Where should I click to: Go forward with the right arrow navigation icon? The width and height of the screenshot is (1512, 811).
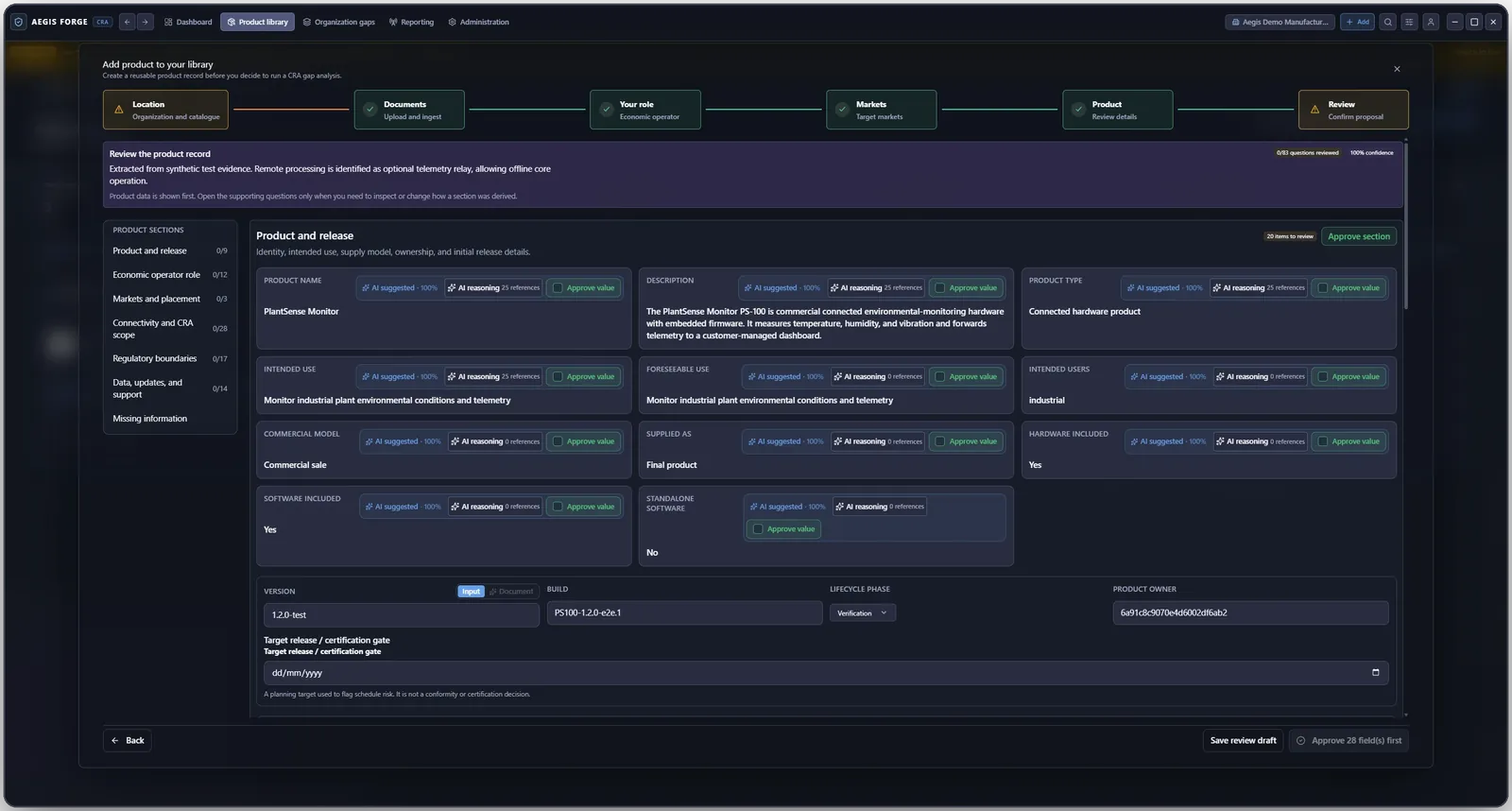coord(145,22)
